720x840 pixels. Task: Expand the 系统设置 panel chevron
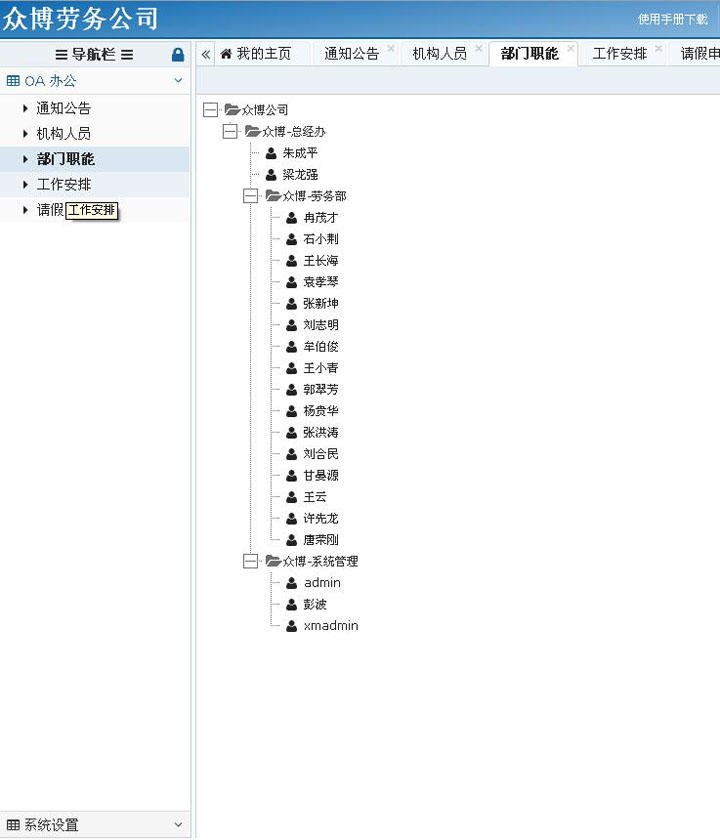(178, 825)
